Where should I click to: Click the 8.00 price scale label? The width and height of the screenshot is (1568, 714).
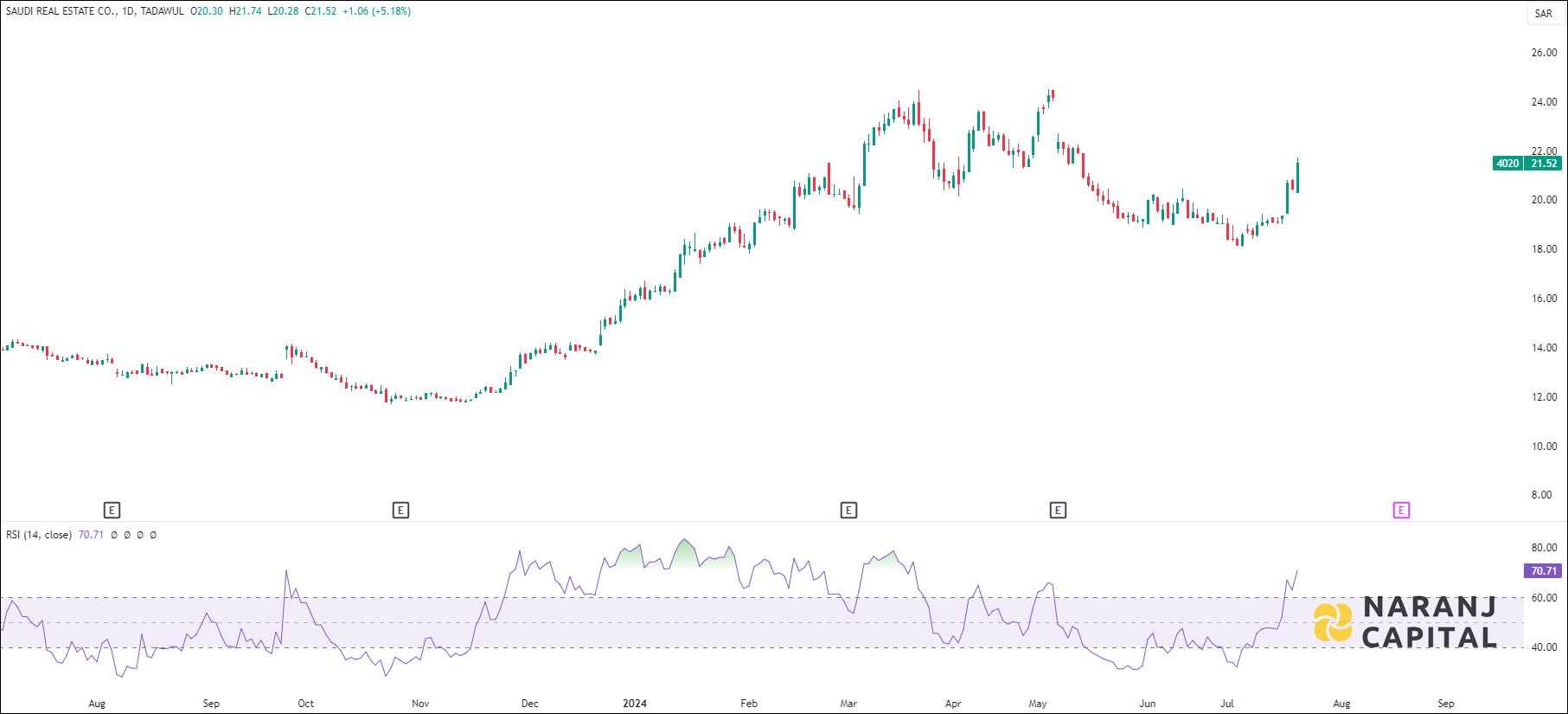(x=1541, y=495)
